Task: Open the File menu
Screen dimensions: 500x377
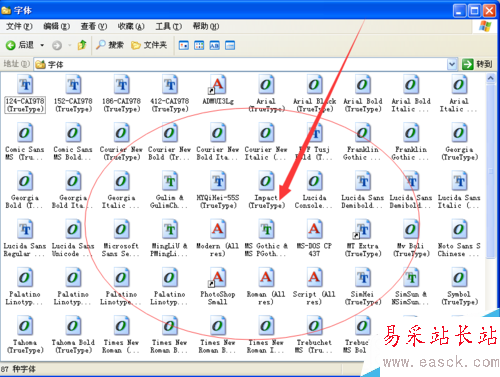Action: pos(19,26)
